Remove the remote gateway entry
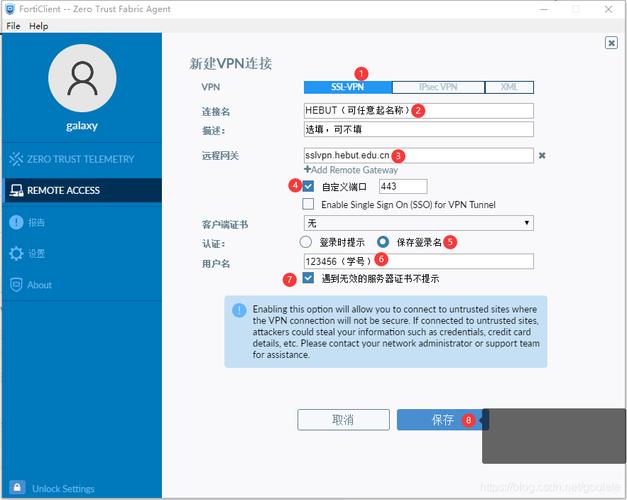 [542, 155]
